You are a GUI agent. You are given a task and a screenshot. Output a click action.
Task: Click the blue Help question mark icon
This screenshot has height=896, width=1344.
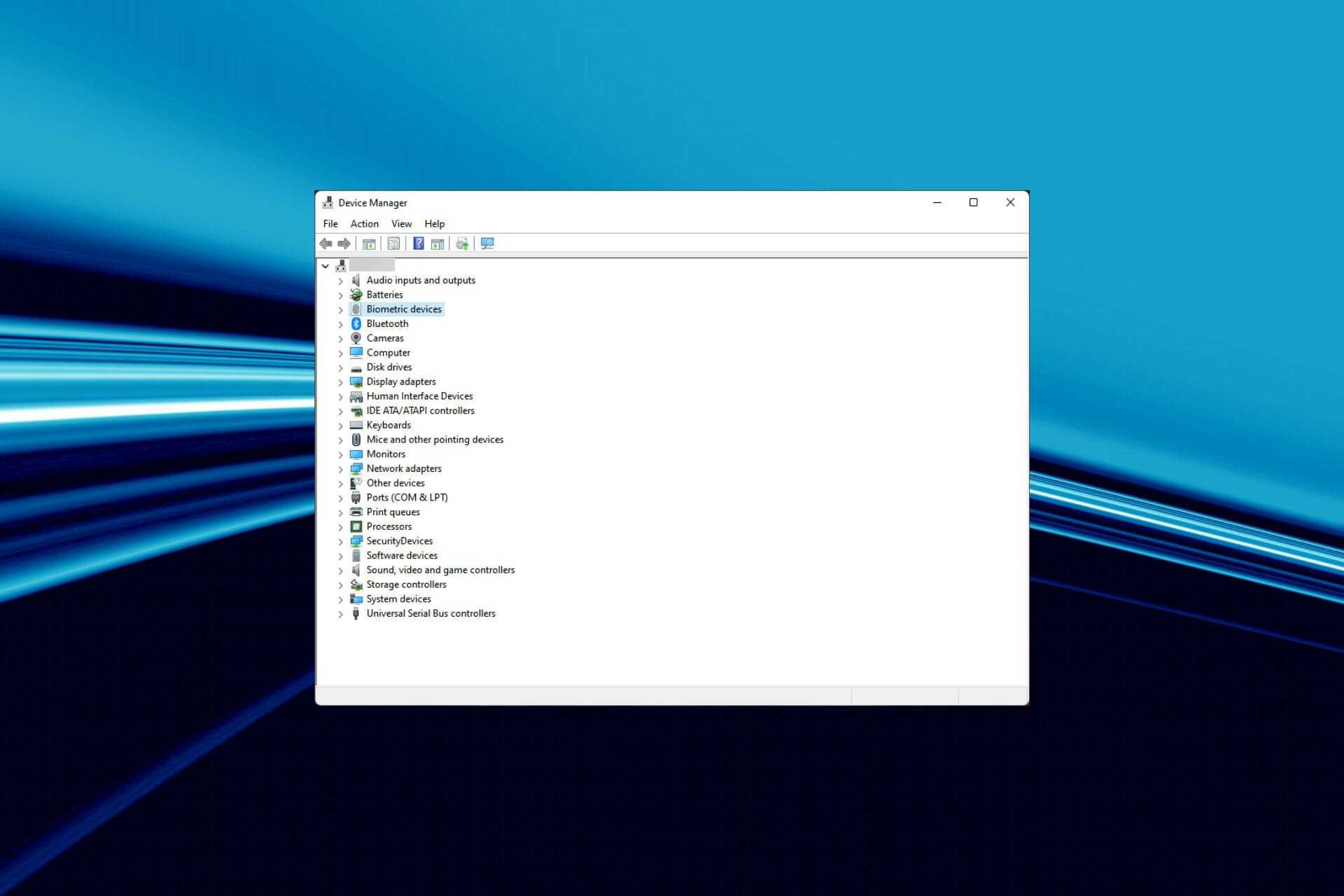(x=419, y=244)
